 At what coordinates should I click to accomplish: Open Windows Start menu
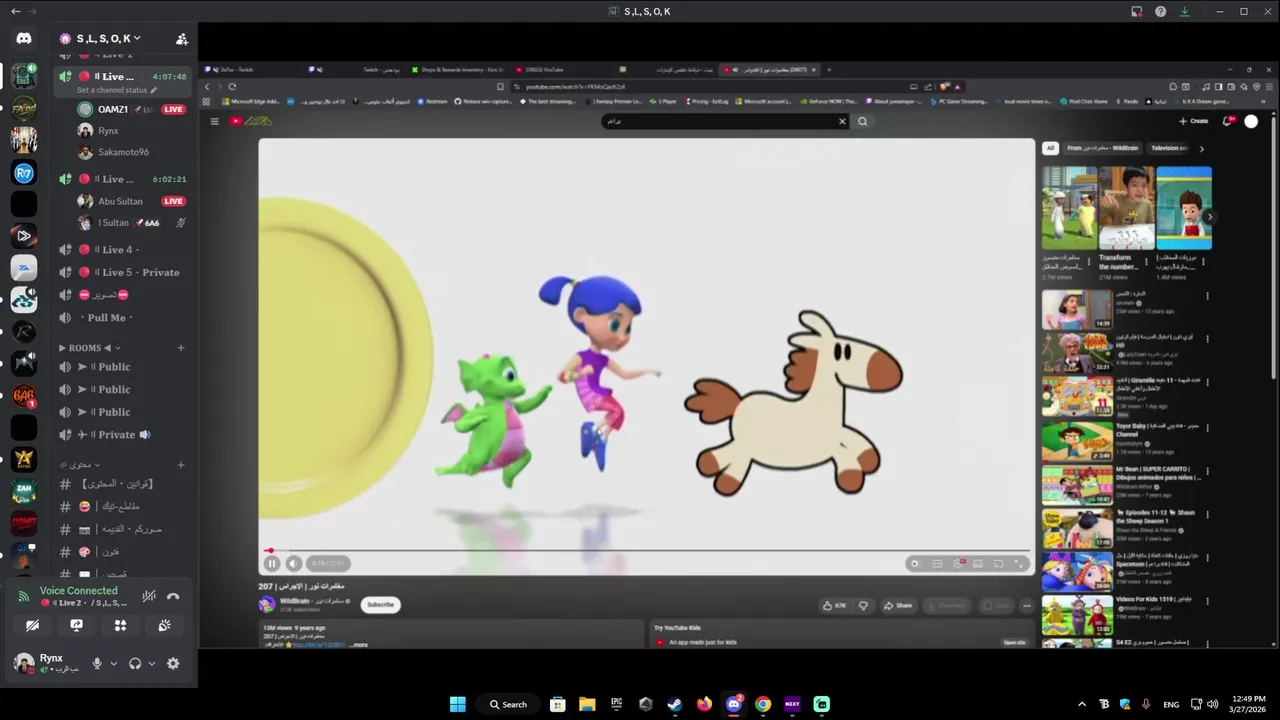(457, 704)
